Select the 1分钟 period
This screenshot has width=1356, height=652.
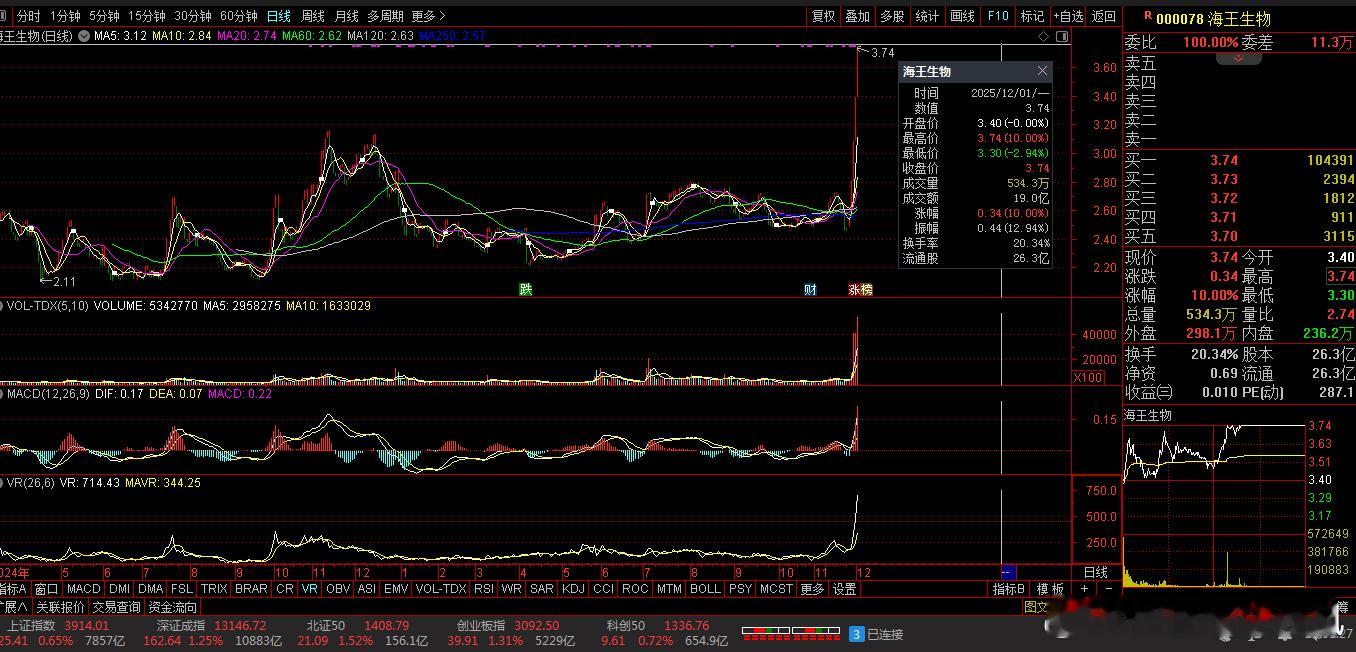(x=65, y=16)
